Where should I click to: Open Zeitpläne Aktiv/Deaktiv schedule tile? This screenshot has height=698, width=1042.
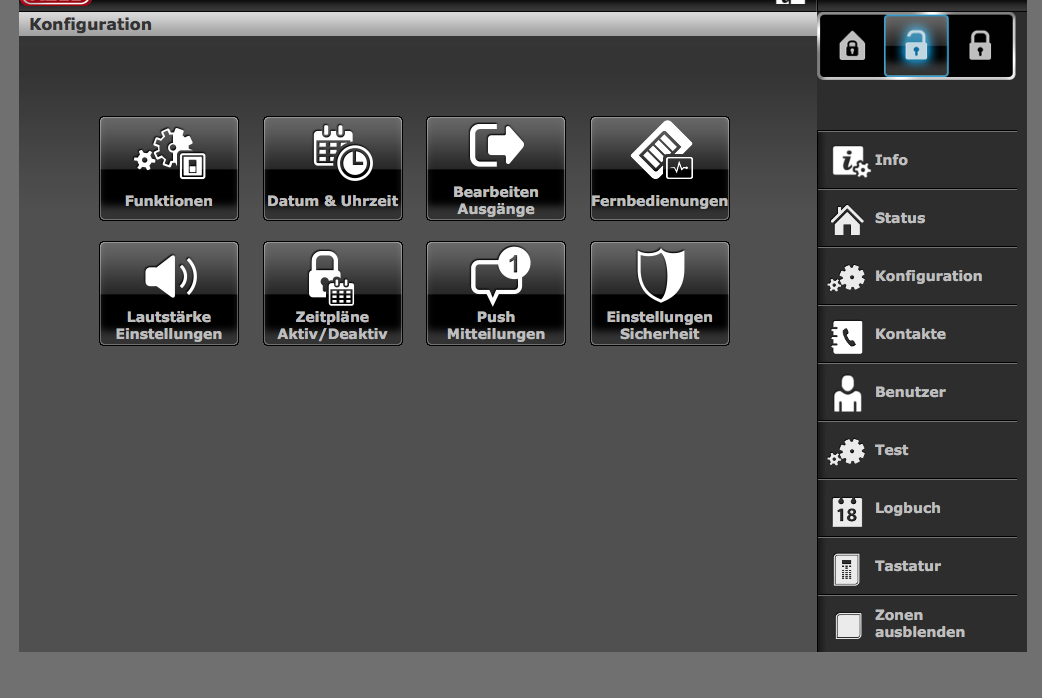point(333,293)
